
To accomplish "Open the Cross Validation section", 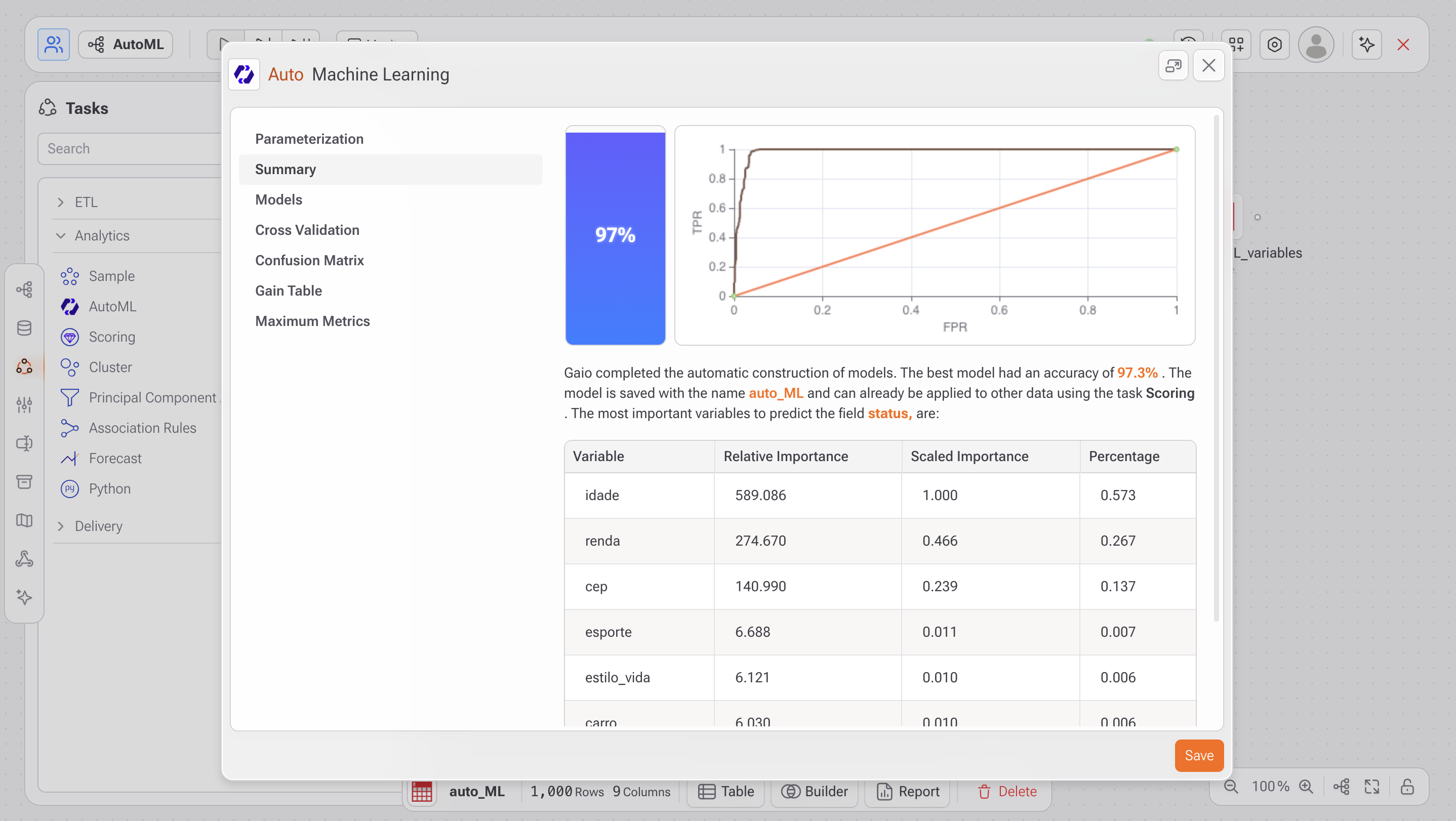I will [307, 230].
